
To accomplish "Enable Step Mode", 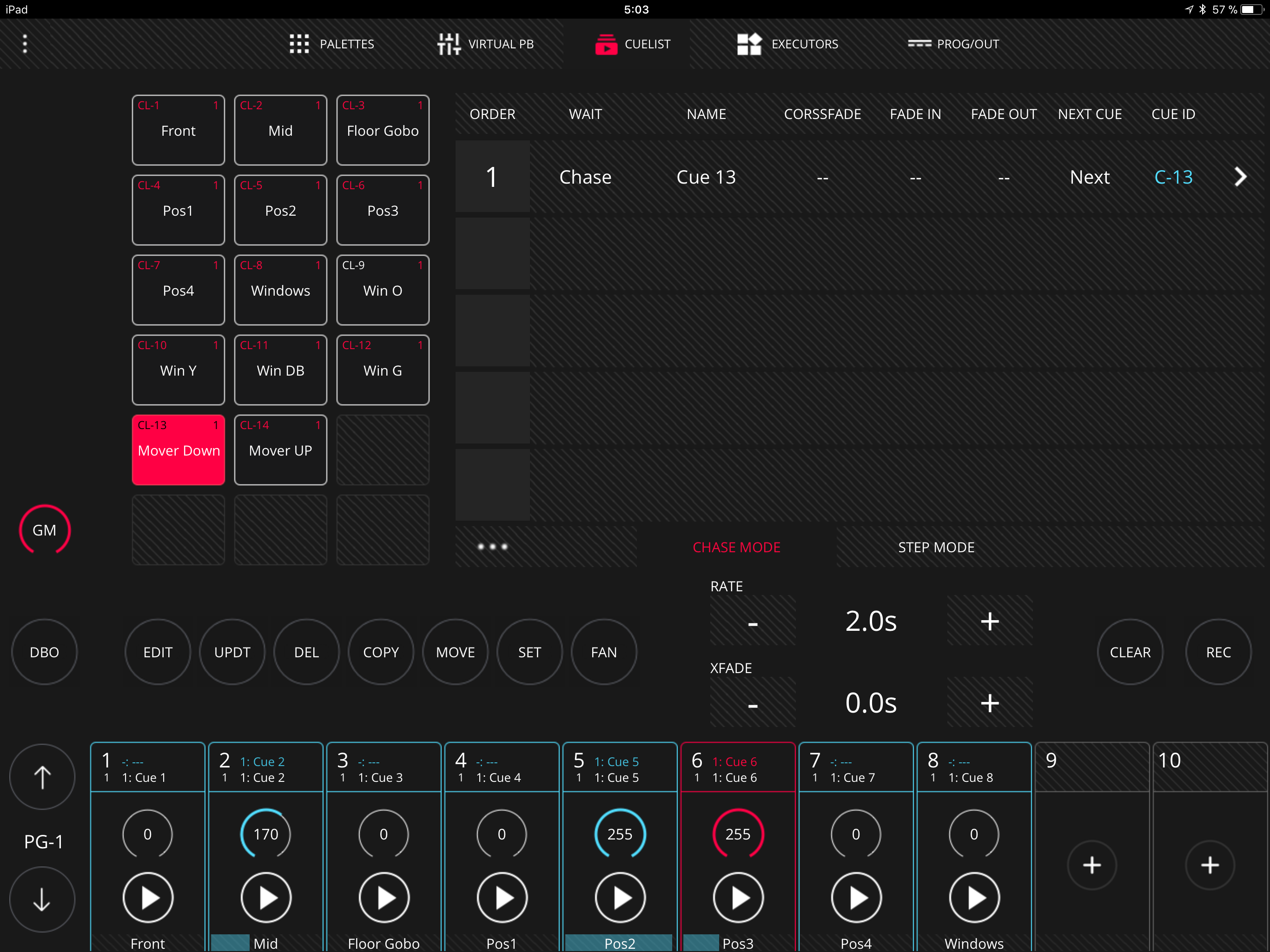I will pos(936,547).
